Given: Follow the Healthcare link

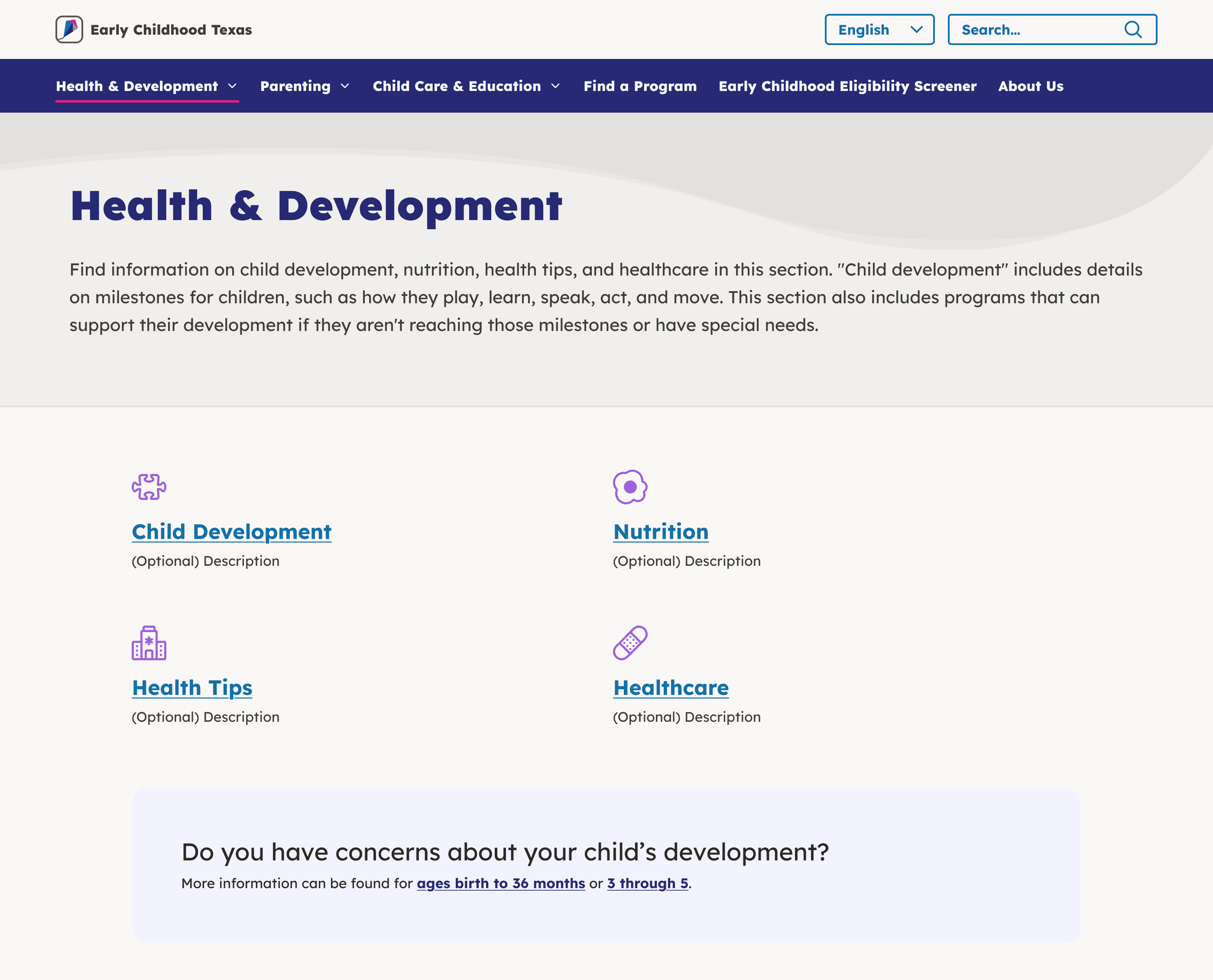Looking at the screenshot, I should click(x=671, y=688).
